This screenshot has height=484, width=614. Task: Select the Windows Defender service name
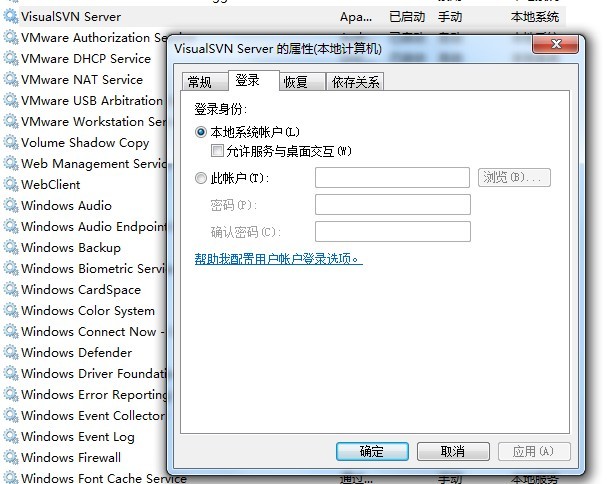[x=76, y=352]
